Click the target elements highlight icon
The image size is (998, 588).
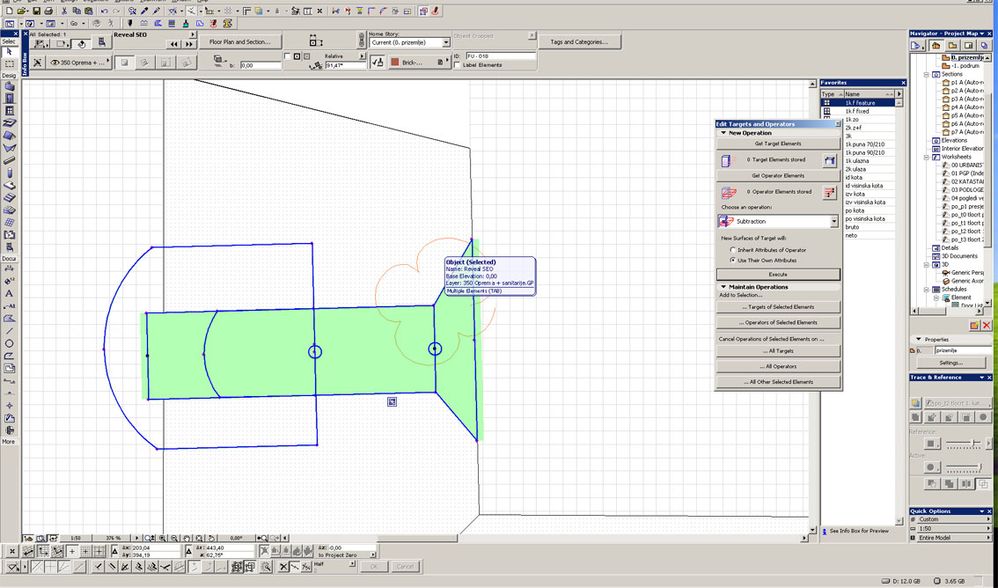coord(829,160)
